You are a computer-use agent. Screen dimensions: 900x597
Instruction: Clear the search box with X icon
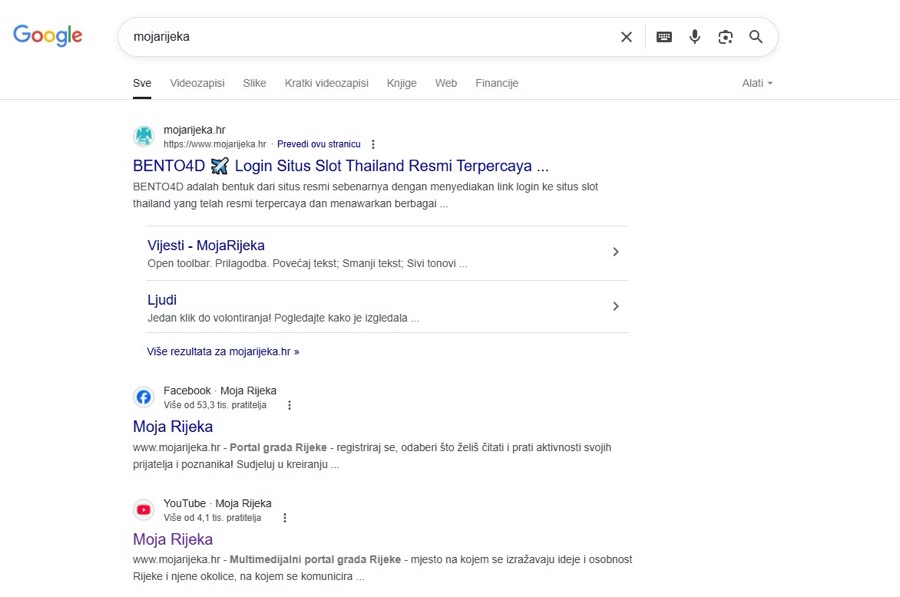click(626, 37)
